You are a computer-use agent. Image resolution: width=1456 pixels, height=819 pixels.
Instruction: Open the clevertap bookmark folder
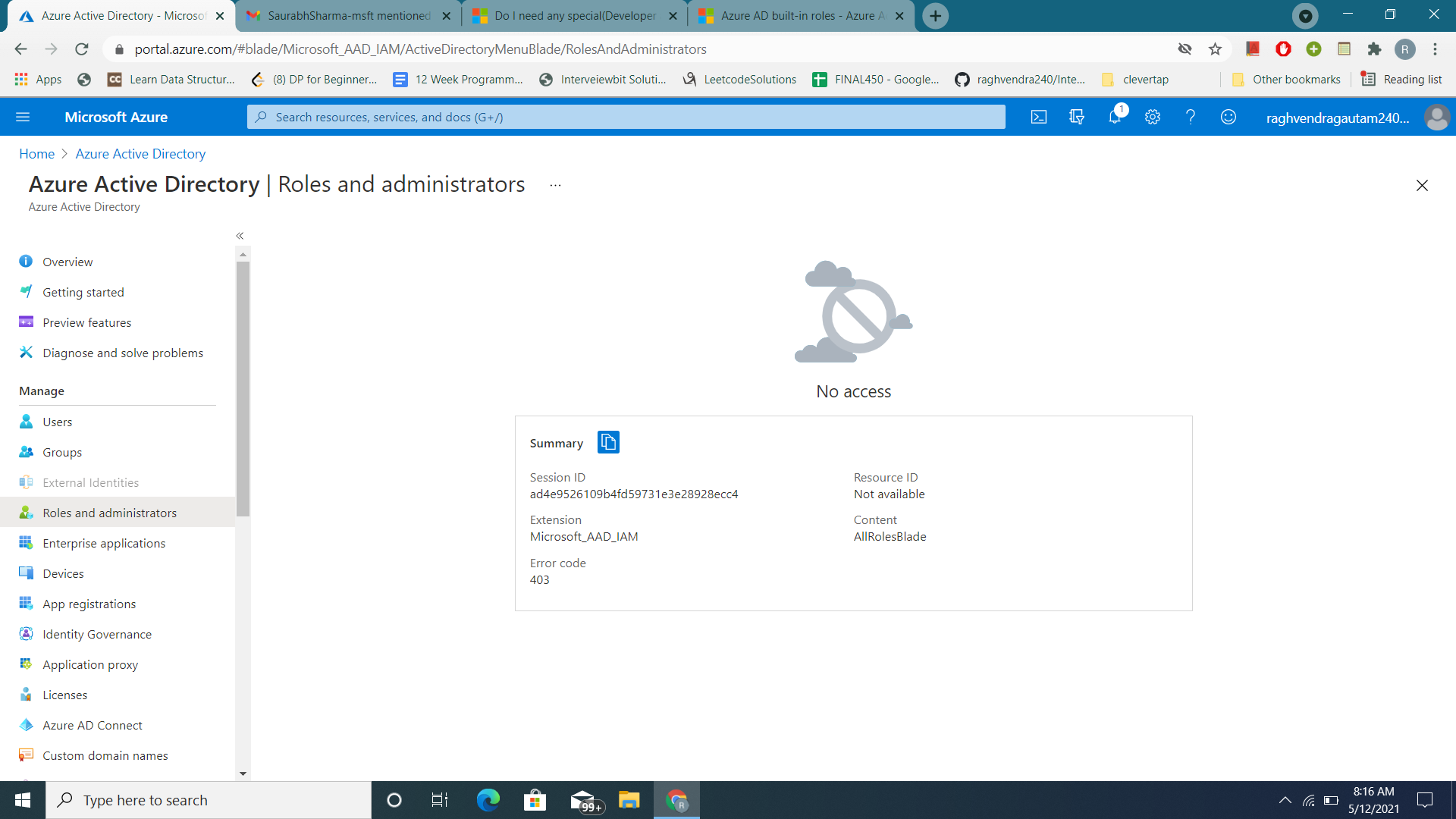(x=1134, y=80)
